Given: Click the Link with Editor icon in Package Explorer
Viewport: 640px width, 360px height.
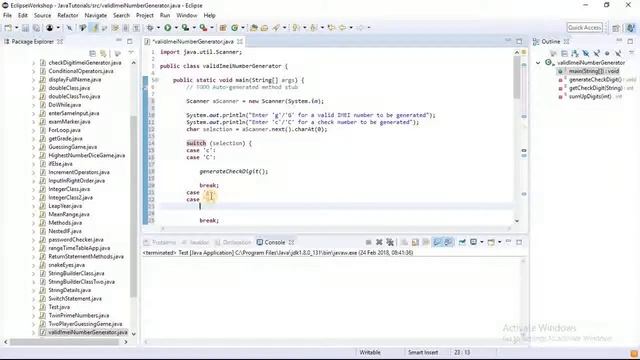Looking at the screenshot, I should click(x=103, y=53).
